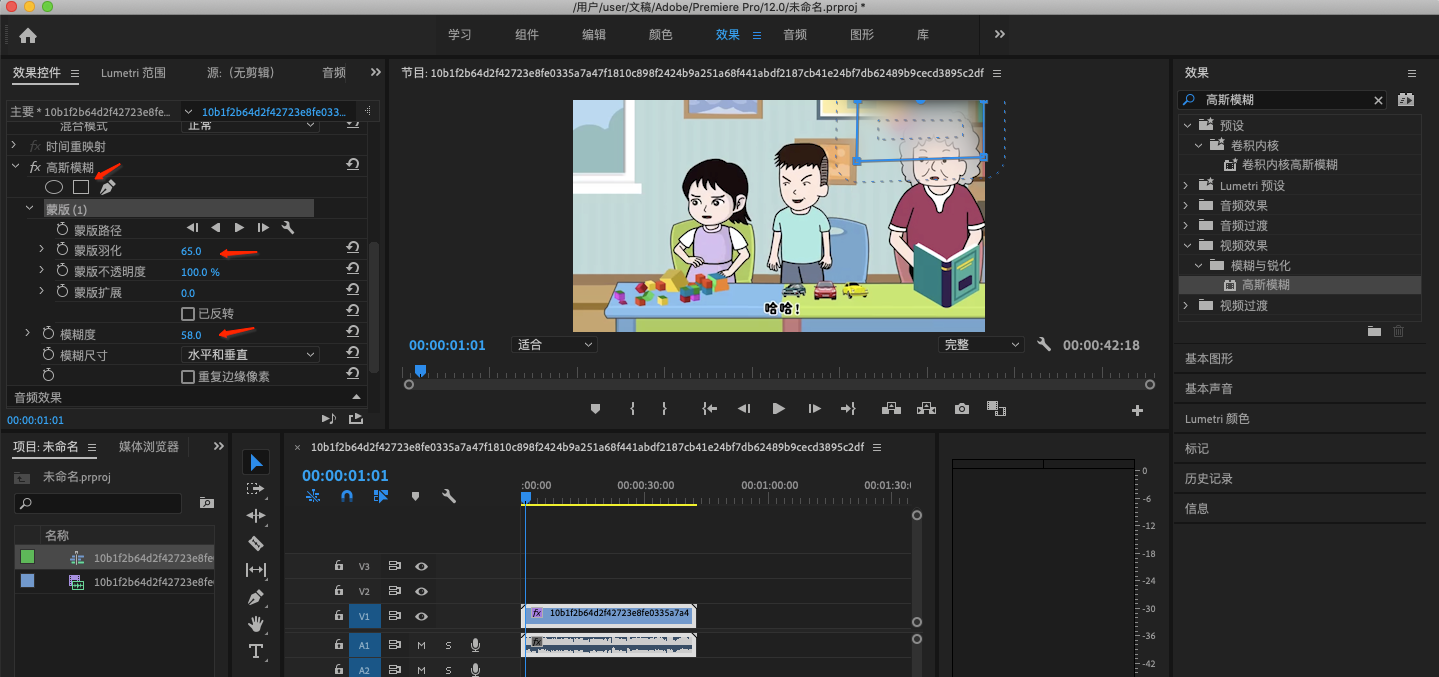Select the free-draw bezier pen mask tool
This screenshot has width=1439, height=677.
click(x=107, y=187)
